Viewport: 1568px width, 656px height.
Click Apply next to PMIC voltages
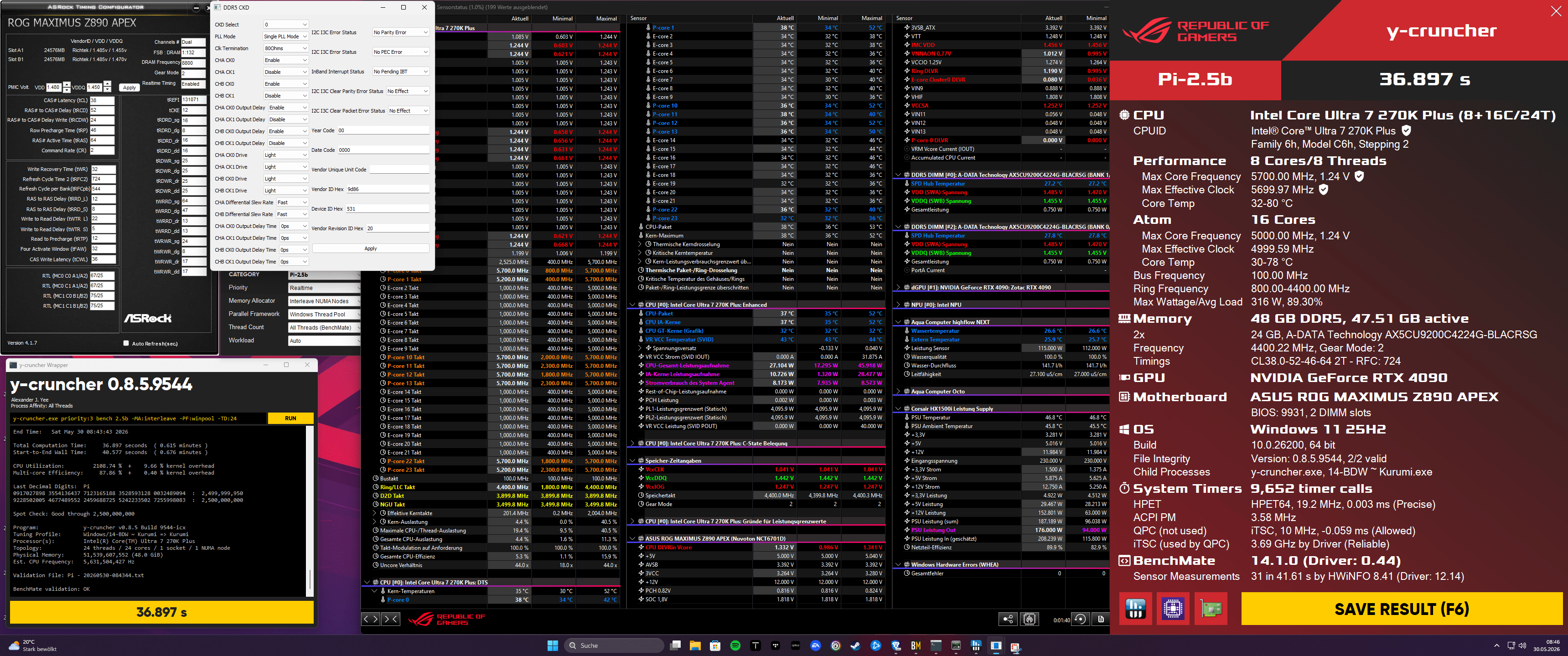click(x=129, y=88)
